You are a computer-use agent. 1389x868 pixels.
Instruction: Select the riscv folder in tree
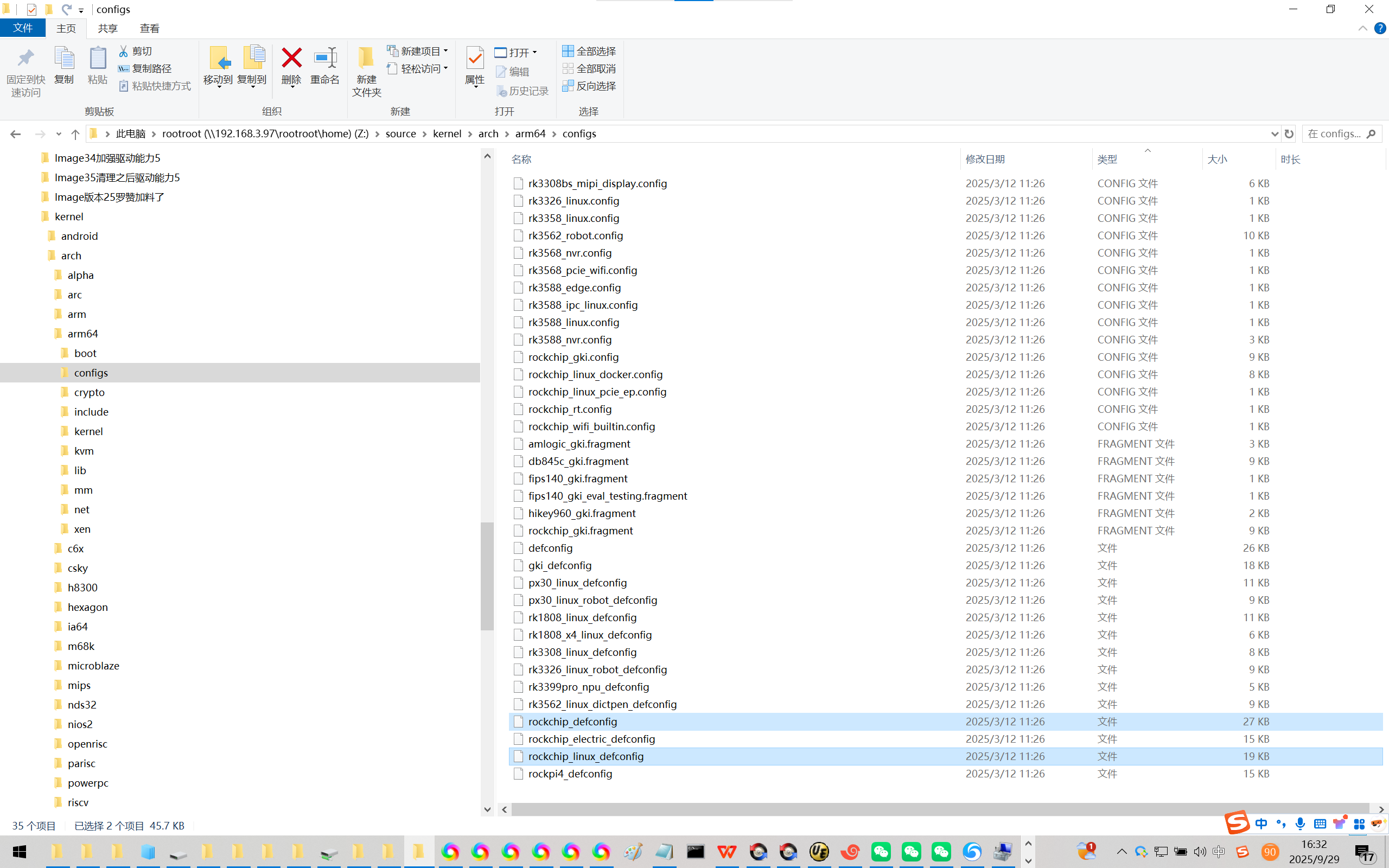78,802
